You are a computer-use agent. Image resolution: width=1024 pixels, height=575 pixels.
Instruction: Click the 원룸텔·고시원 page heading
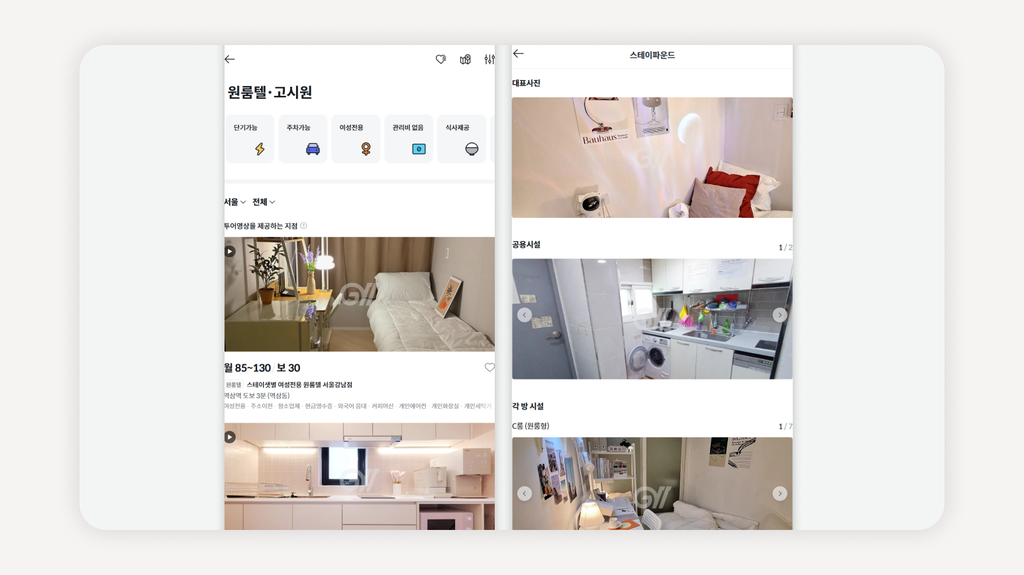click(270, 92)
